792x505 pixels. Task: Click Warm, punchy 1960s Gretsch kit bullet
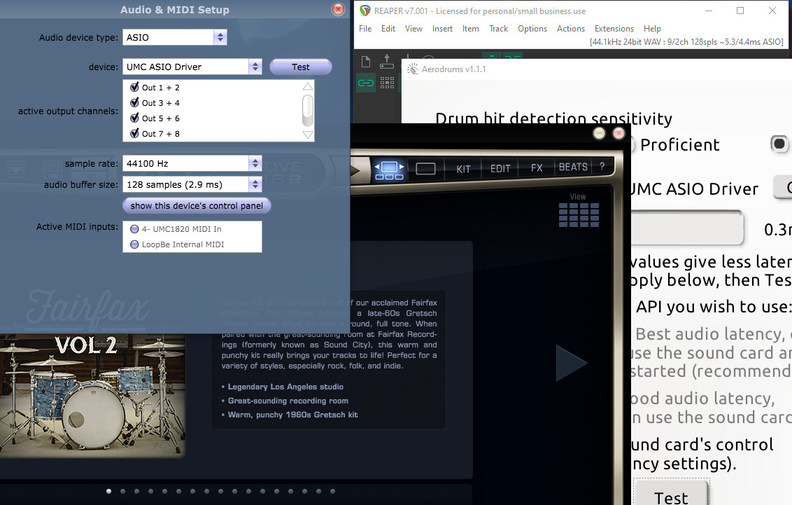click(290, 415)
